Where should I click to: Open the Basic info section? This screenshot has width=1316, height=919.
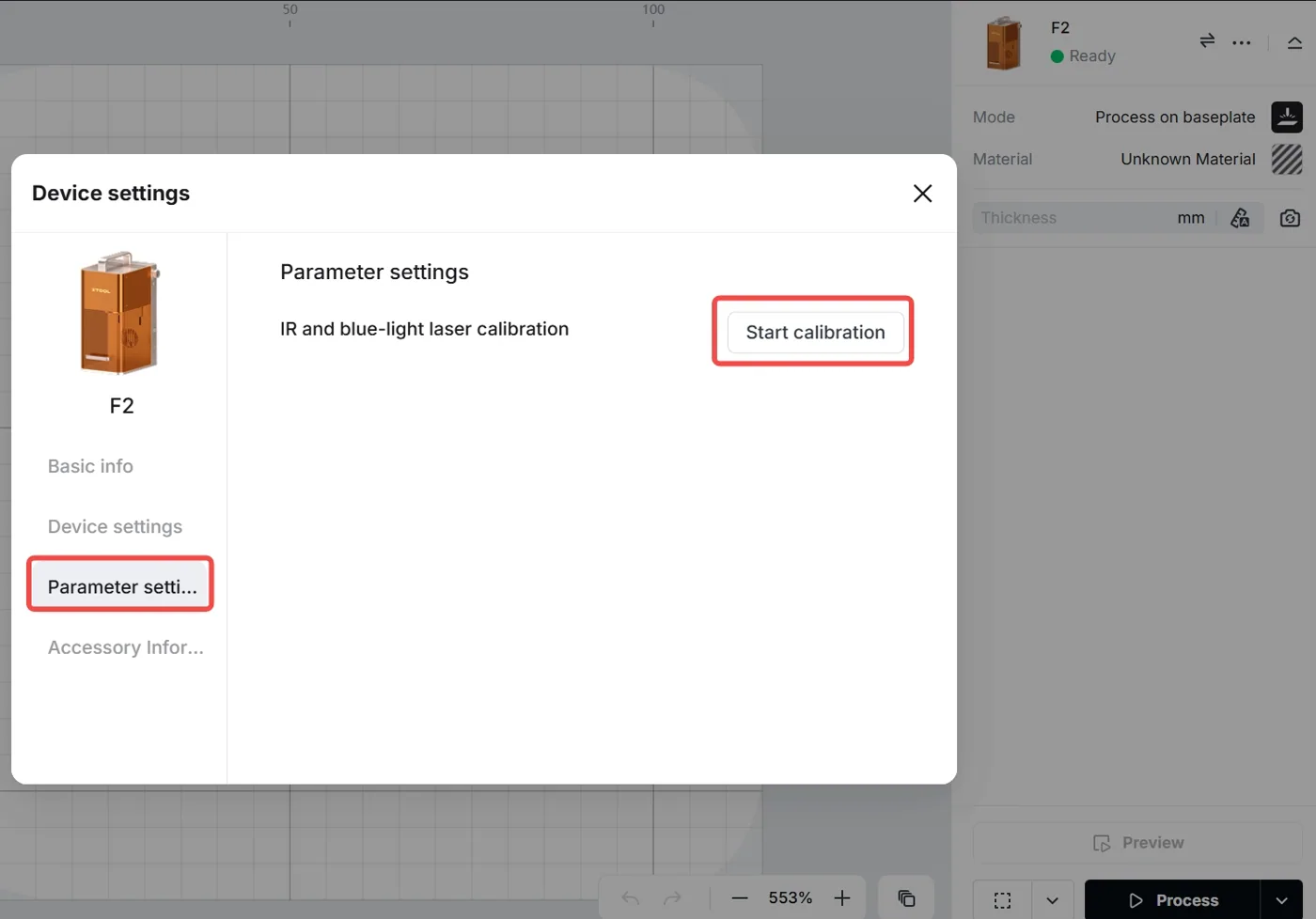(x=90, y=466)
